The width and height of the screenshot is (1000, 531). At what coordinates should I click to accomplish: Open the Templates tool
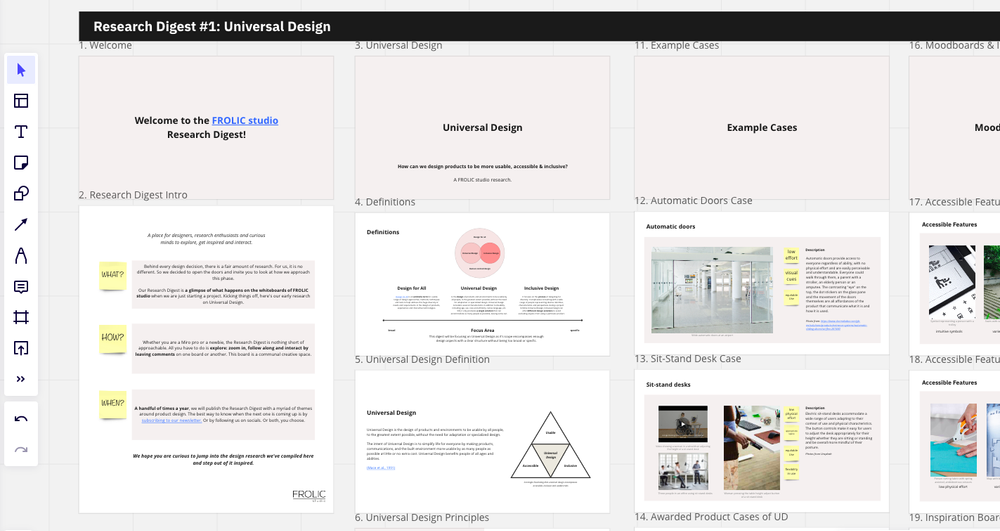pyautogui.click(x=21, y=101)
